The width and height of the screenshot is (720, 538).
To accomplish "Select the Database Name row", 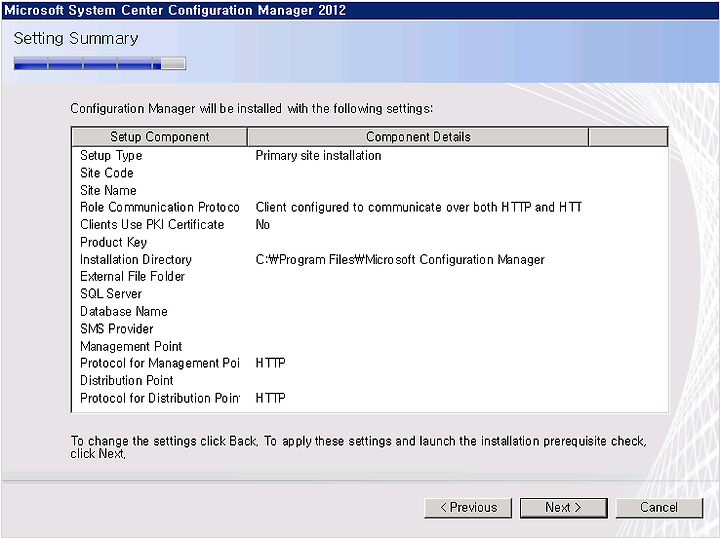I will pos(370,312).
